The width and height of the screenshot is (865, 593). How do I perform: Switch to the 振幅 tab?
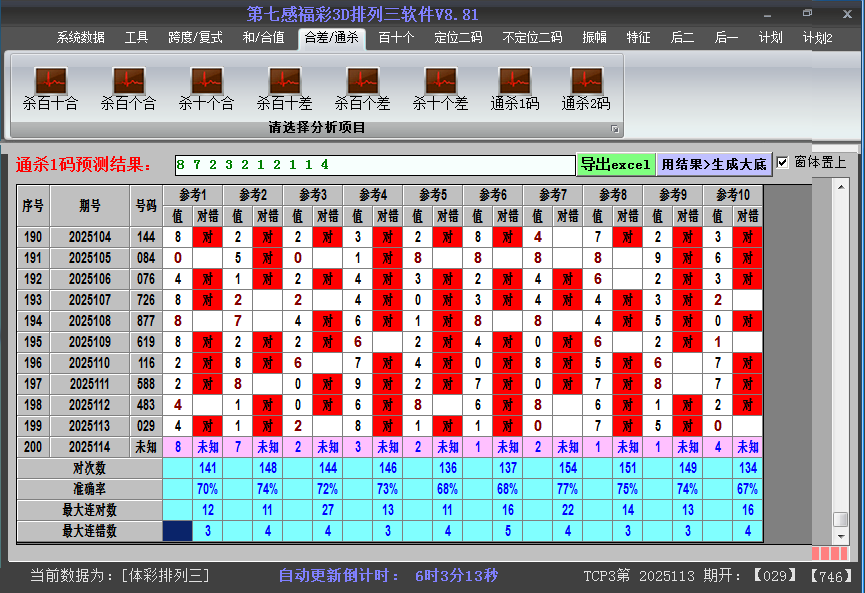(594, 38)
